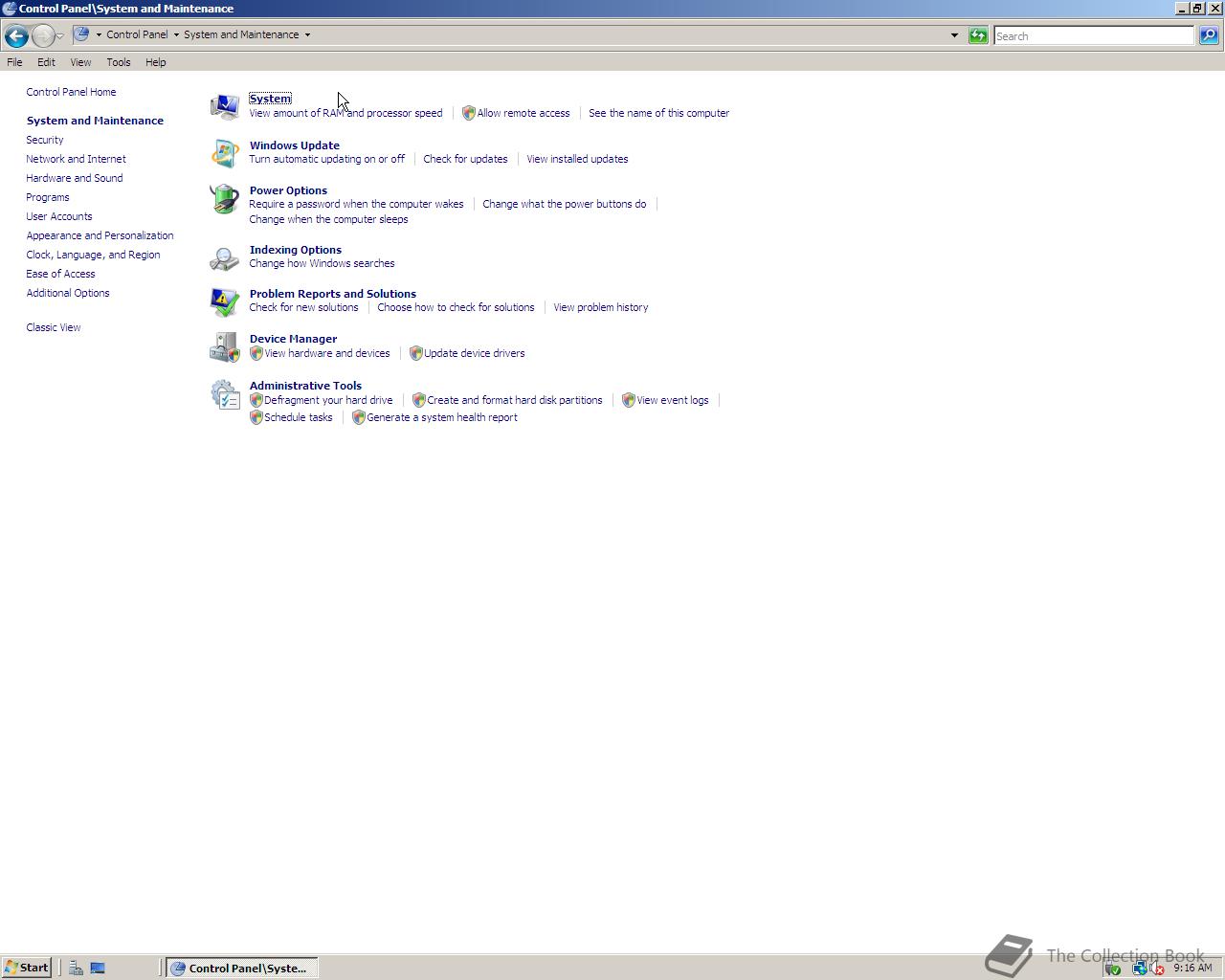Click the Administrative Tools gear icon
The image size is (1225, 980).
pos(225,394)
